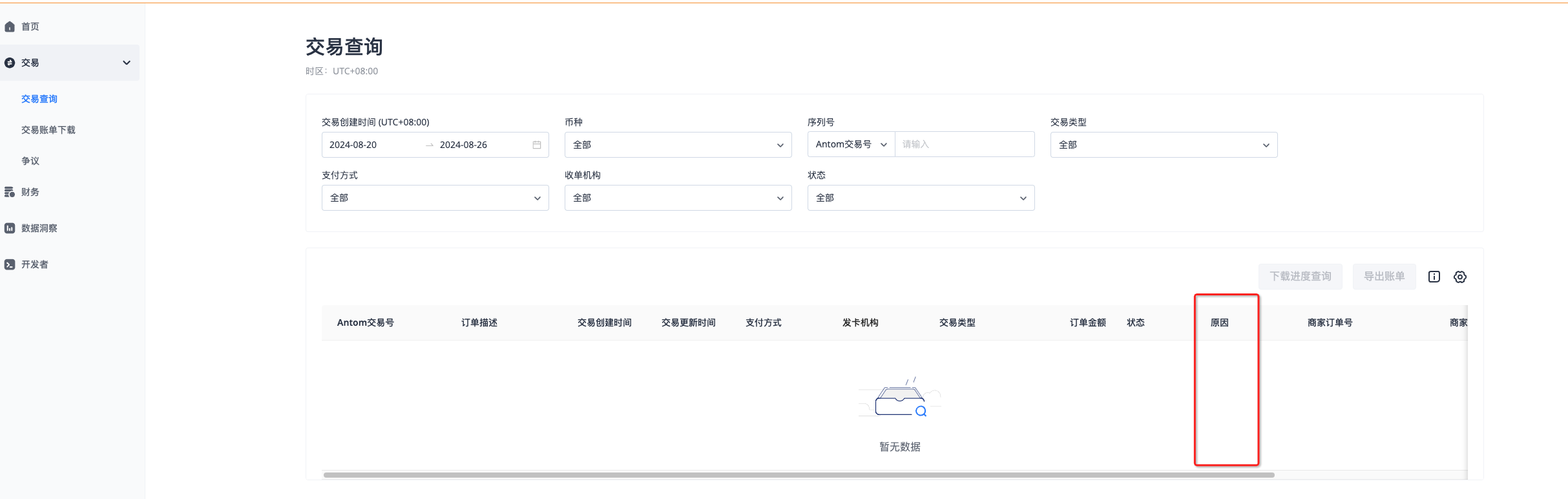Click the home icon in sidebar
The width and height of the screenshot is (1568, 499).
[x=10, y=27]
